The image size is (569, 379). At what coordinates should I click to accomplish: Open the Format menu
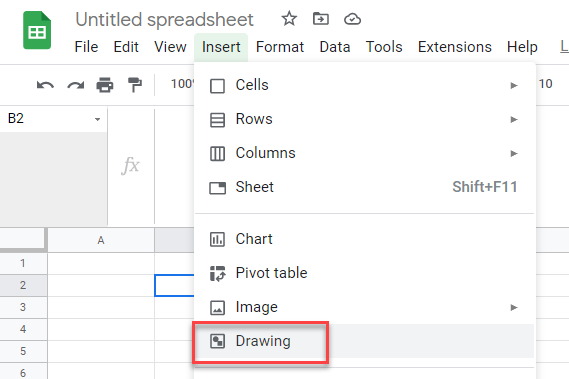(x=280, y=47)
